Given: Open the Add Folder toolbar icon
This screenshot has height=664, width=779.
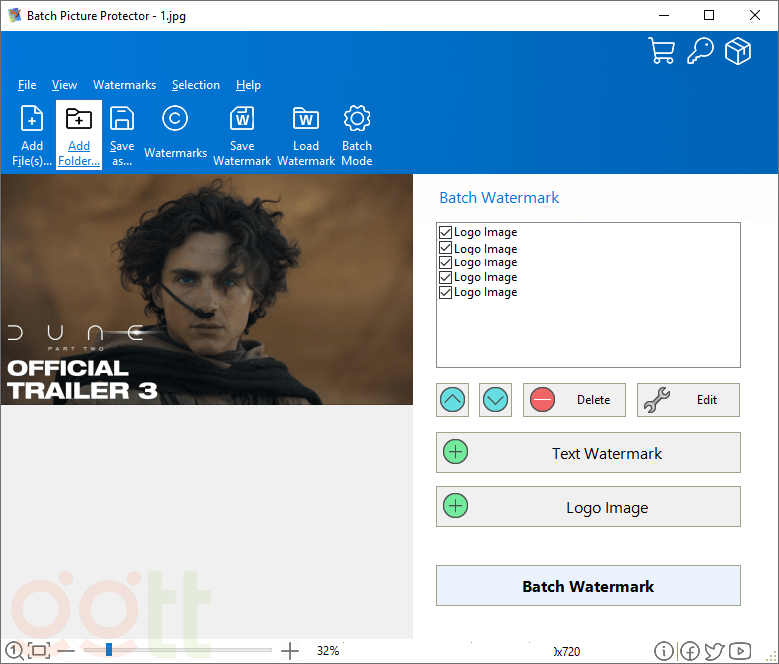Looking at the screenshot, I should [x=79, y=119].
